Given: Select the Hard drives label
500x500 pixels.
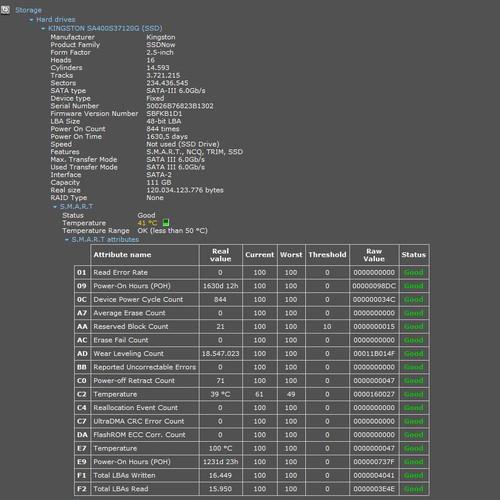Looking at the screenshot, I should tap(56, 20).
